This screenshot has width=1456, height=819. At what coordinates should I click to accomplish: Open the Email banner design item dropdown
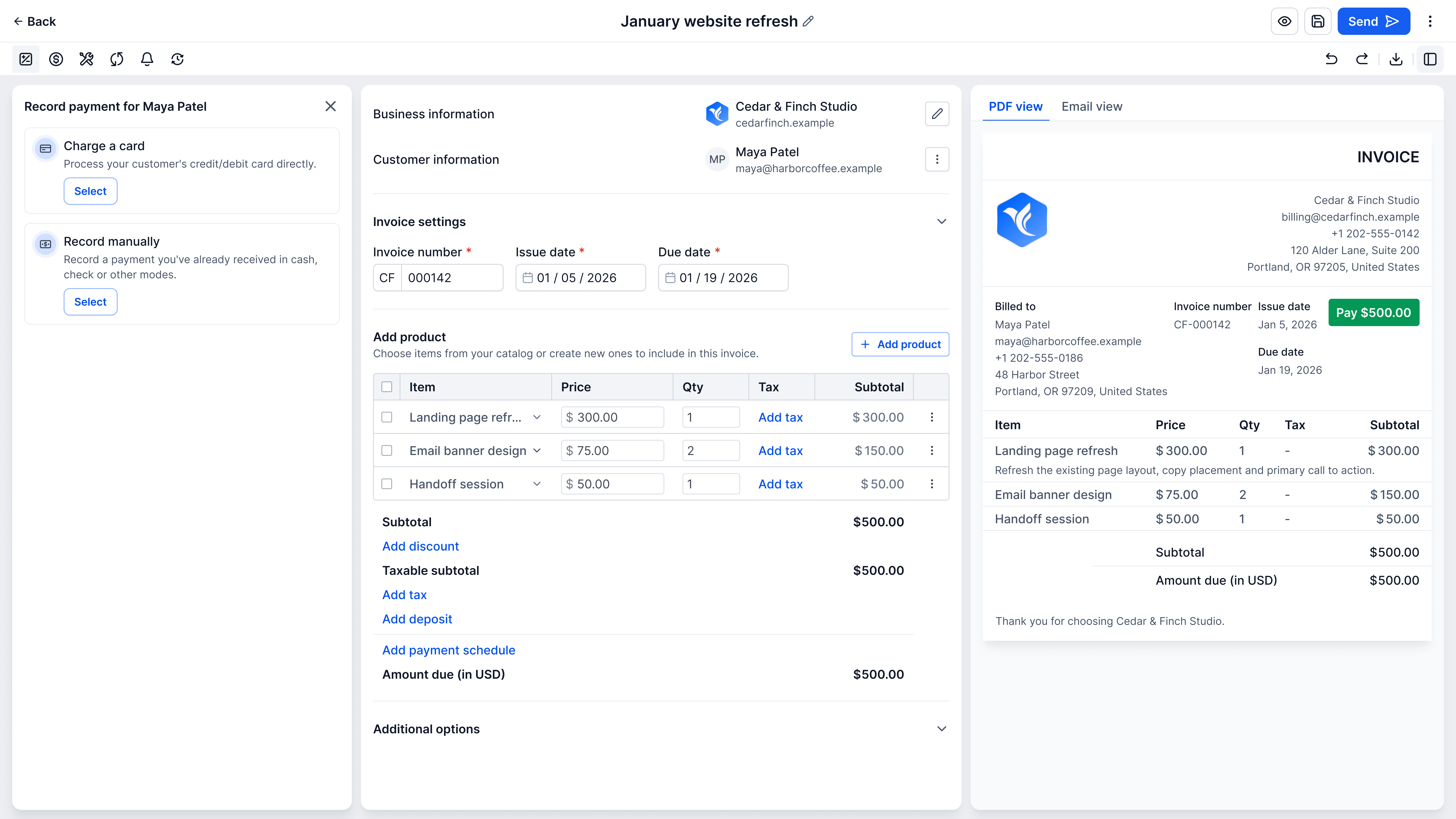click(537, 450)
